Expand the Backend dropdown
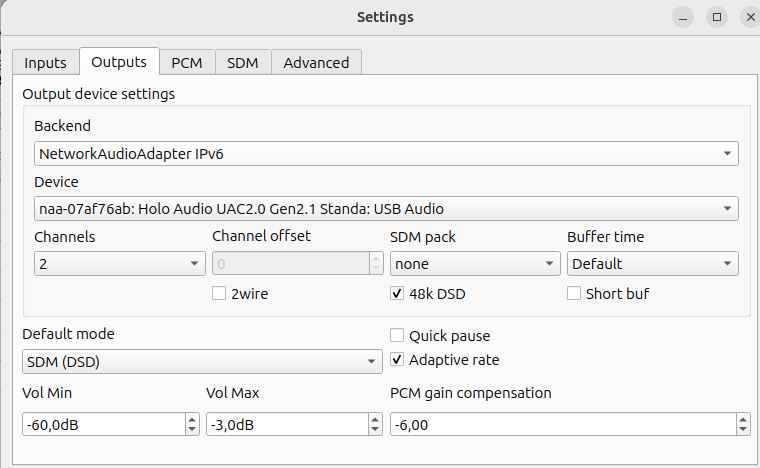This screenshot has width=760, height=468. coord(386,154)
